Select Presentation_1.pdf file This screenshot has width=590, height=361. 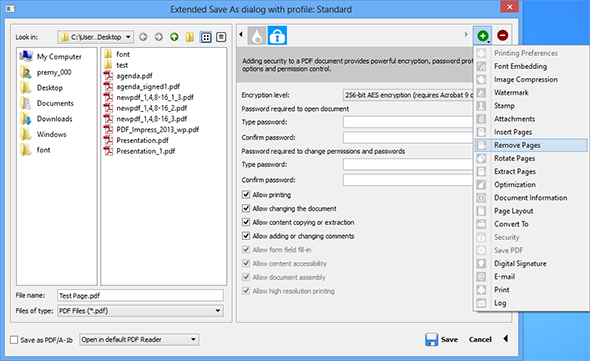pos(140,151)
